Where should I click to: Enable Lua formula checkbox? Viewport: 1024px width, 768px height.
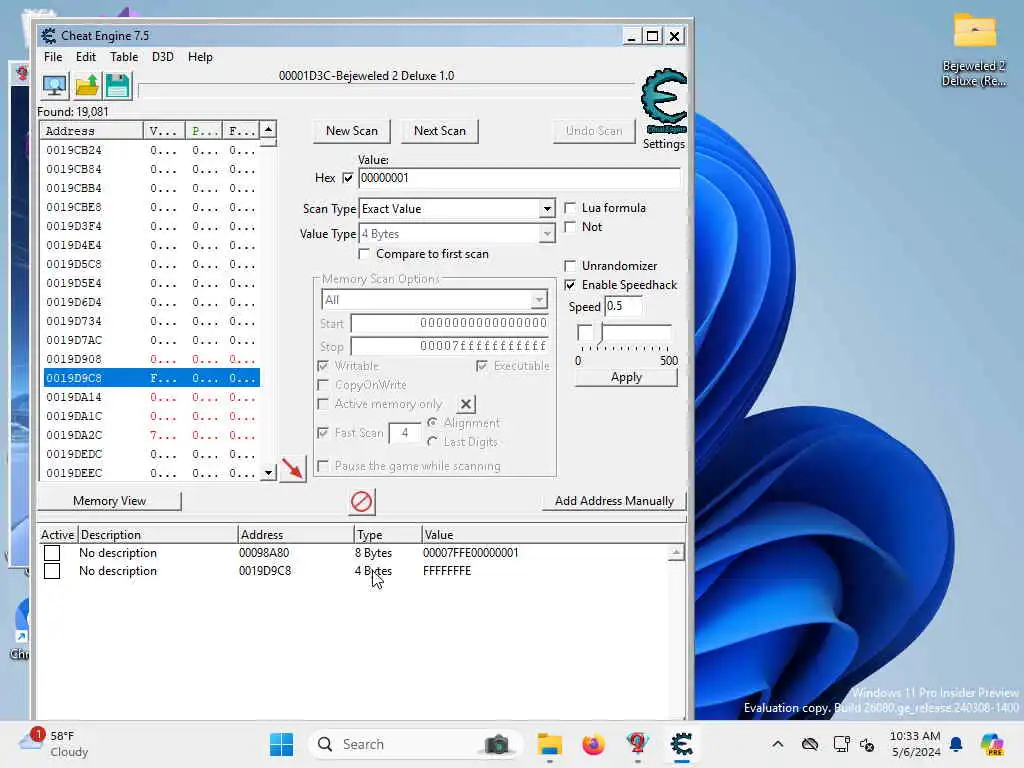coord(570,208)
